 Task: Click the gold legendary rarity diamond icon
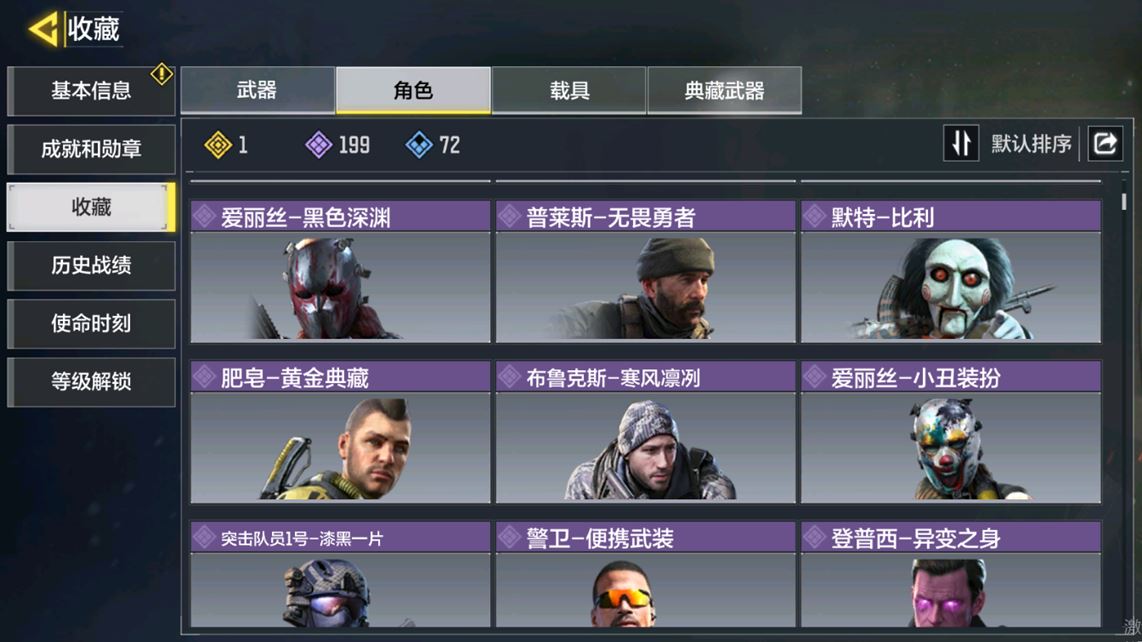tap(218, 145)
